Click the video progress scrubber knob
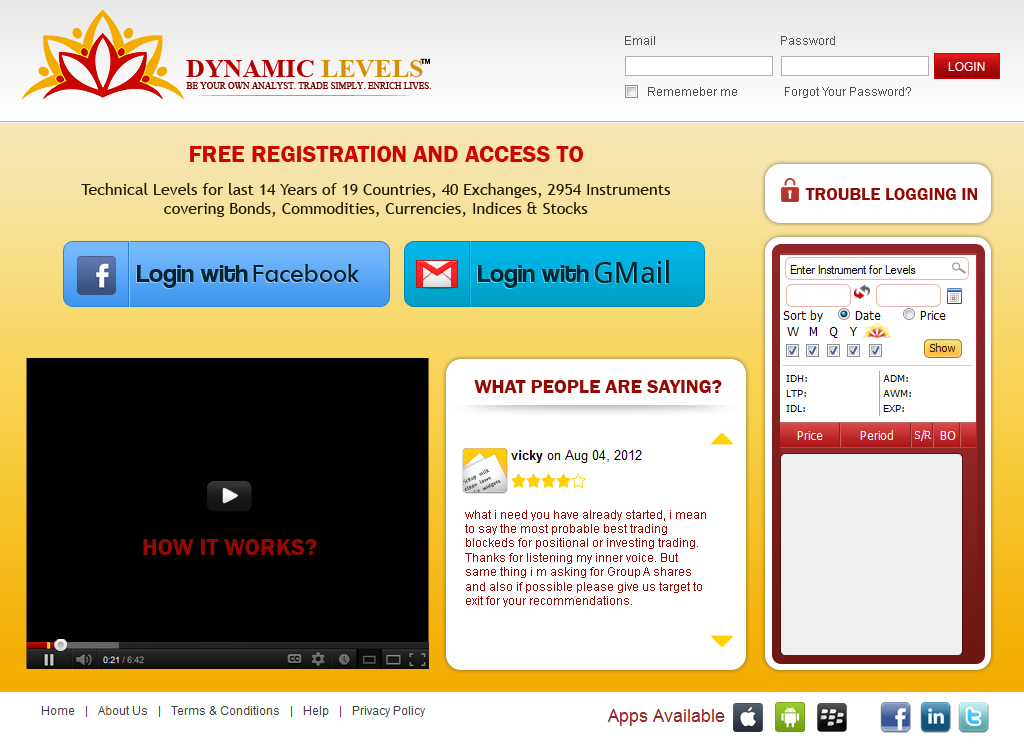The height and width of the screenshot is (744, 1024). [60, 645]
